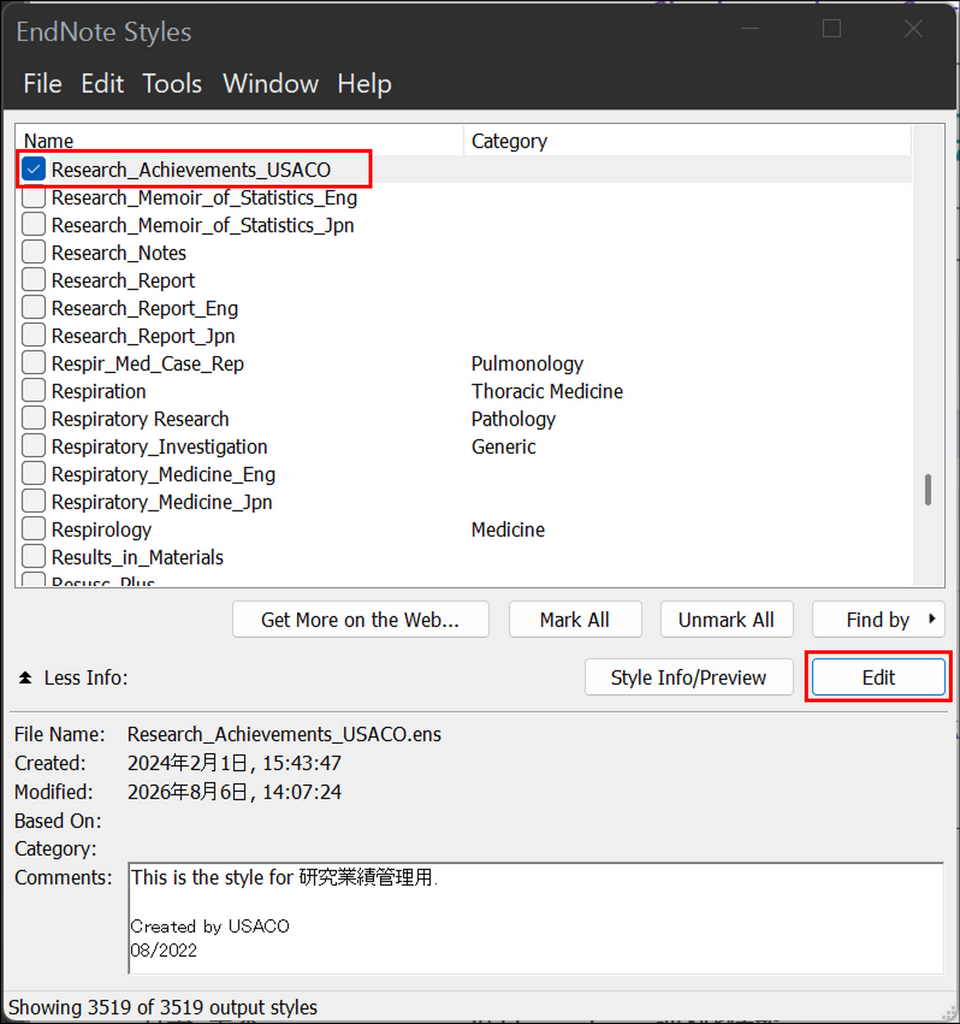Open the Edit menu

[103, 84]
